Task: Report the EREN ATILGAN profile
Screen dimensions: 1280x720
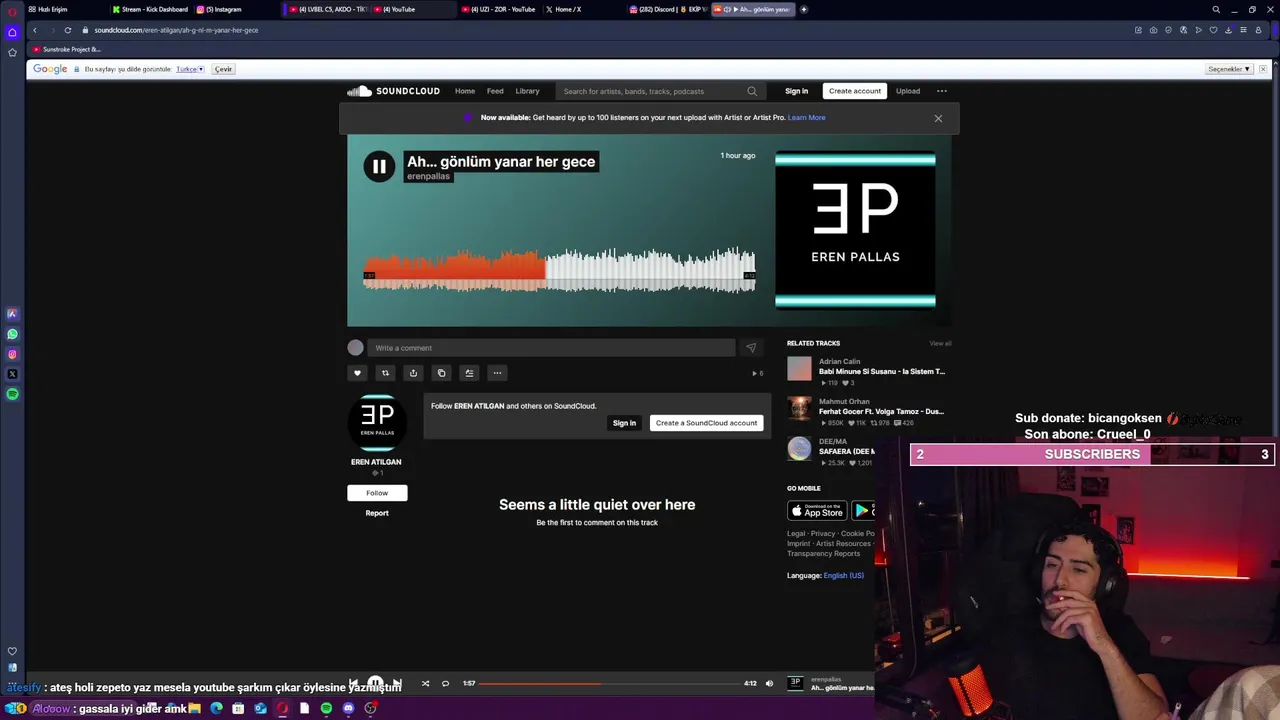Action: point(377,513)
